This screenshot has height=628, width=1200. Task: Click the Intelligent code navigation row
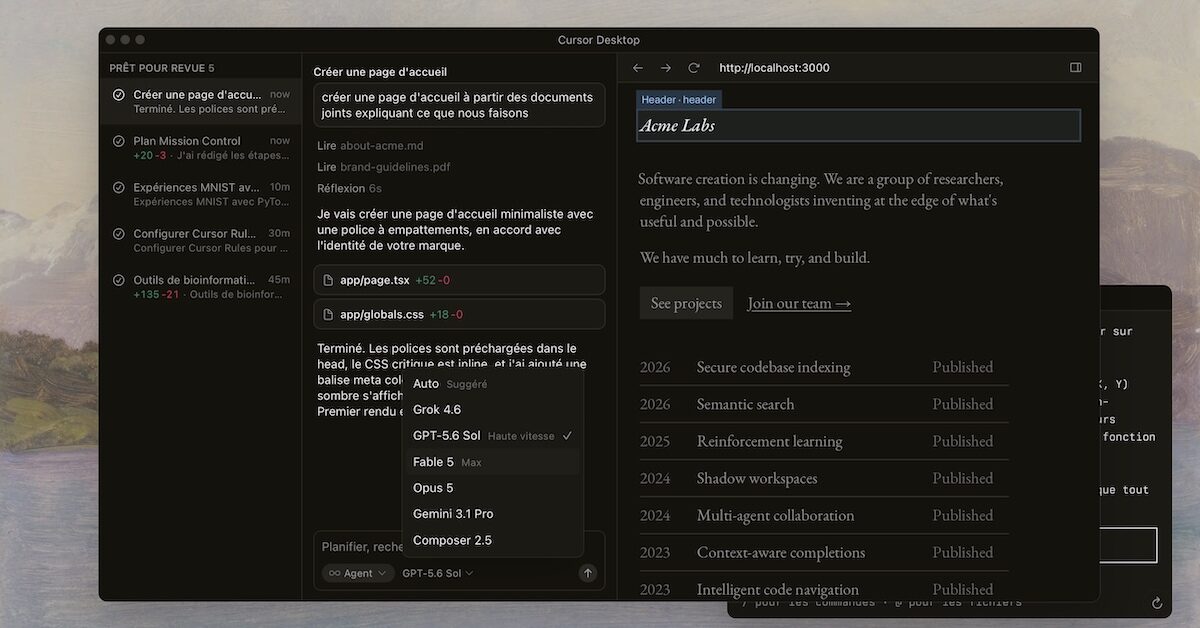pyautogui.click(x=824, y=588)
